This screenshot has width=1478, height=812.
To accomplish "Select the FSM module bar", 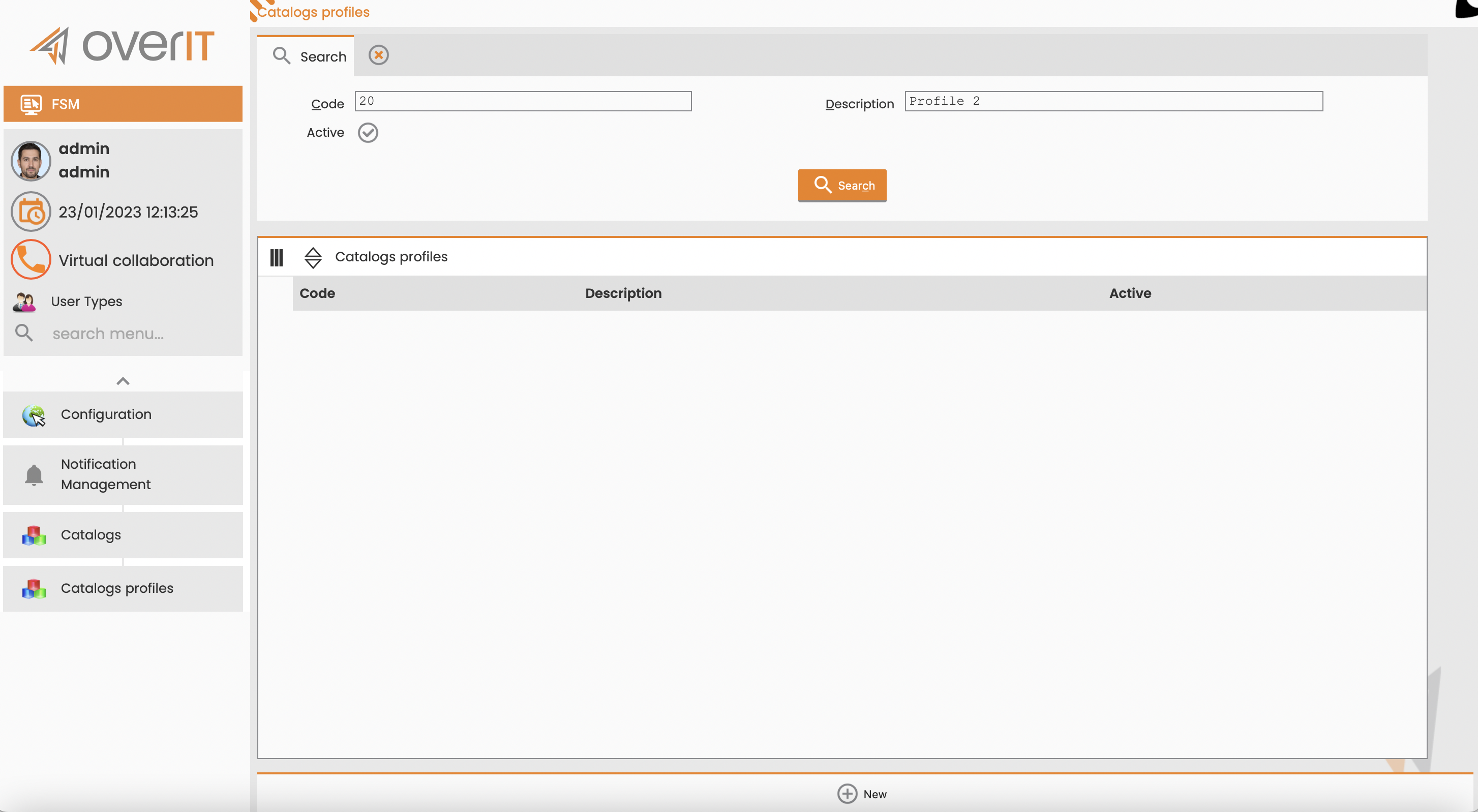I will (x=123, y=104).
